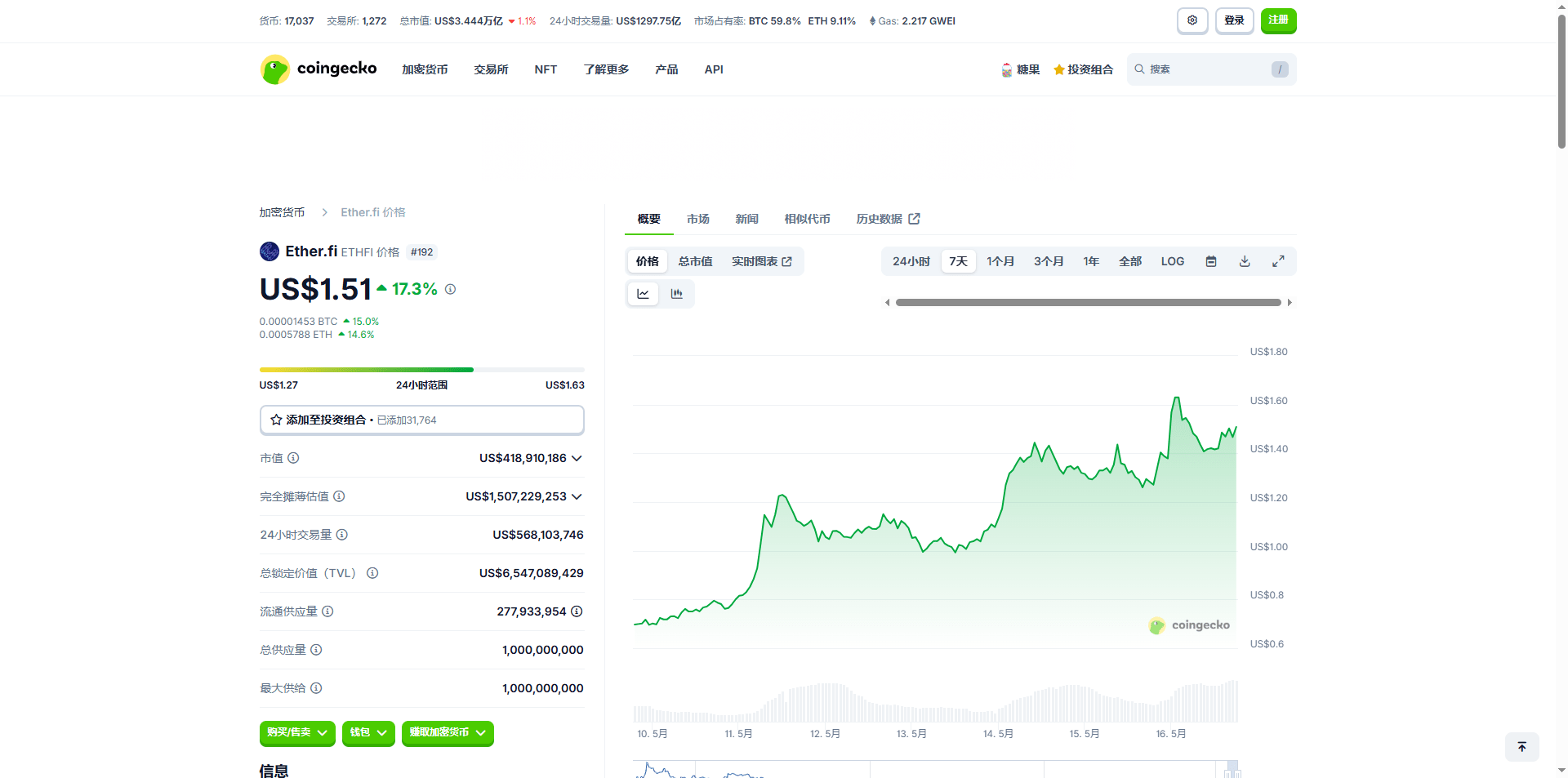This screenshot has height=778, width=1568.
Task: Open 钱包 dropdown
Action: pos(369,733)
